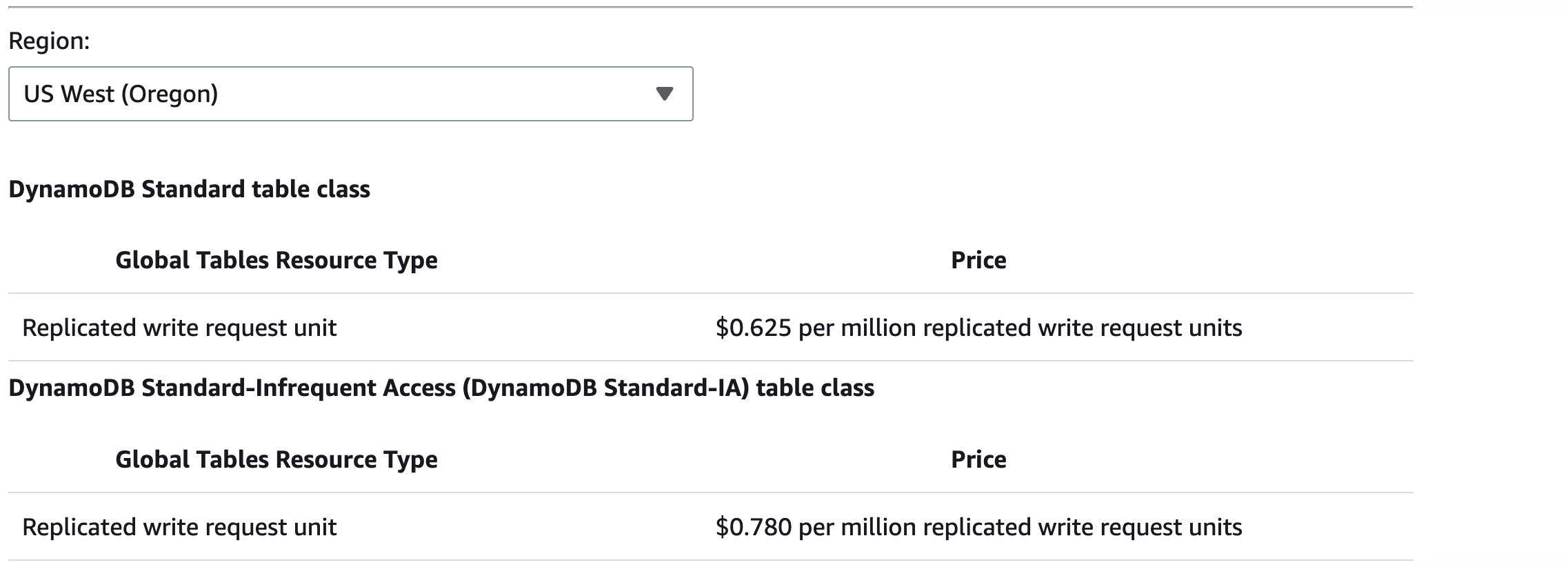Click the Price header in Standard table
Screen dimensions: 1568x567
pos(978,260)
